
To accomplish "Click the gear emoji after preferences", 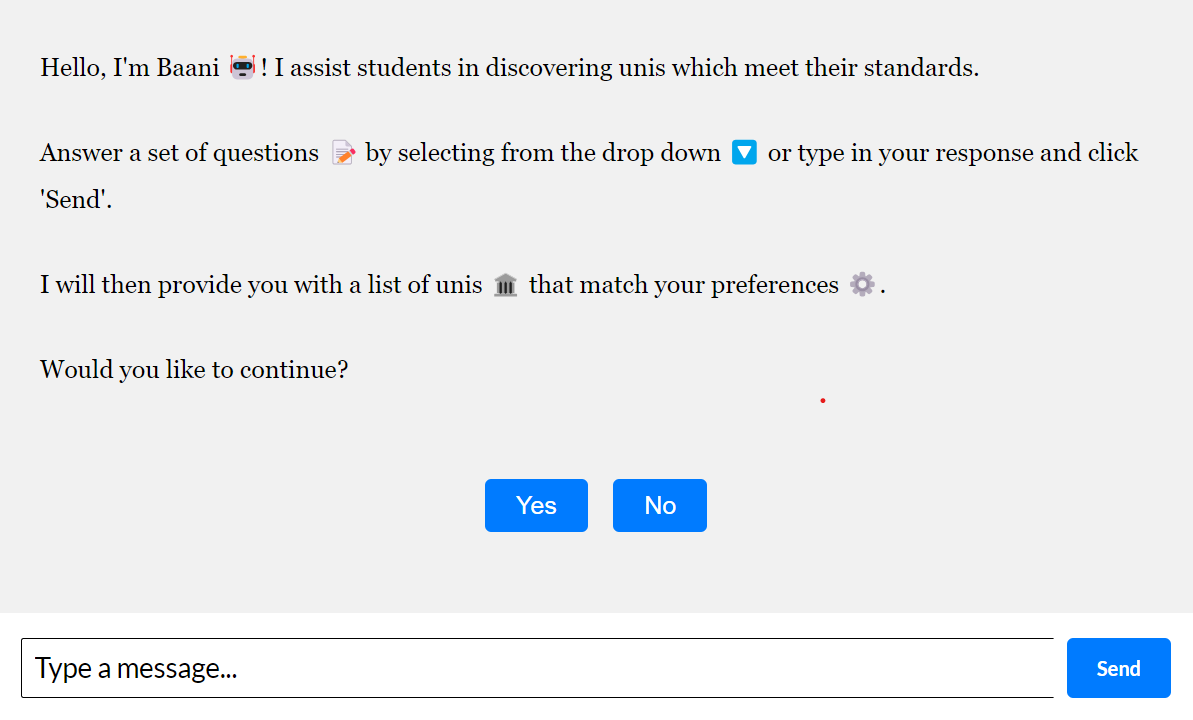I will (x=862, y=285).
